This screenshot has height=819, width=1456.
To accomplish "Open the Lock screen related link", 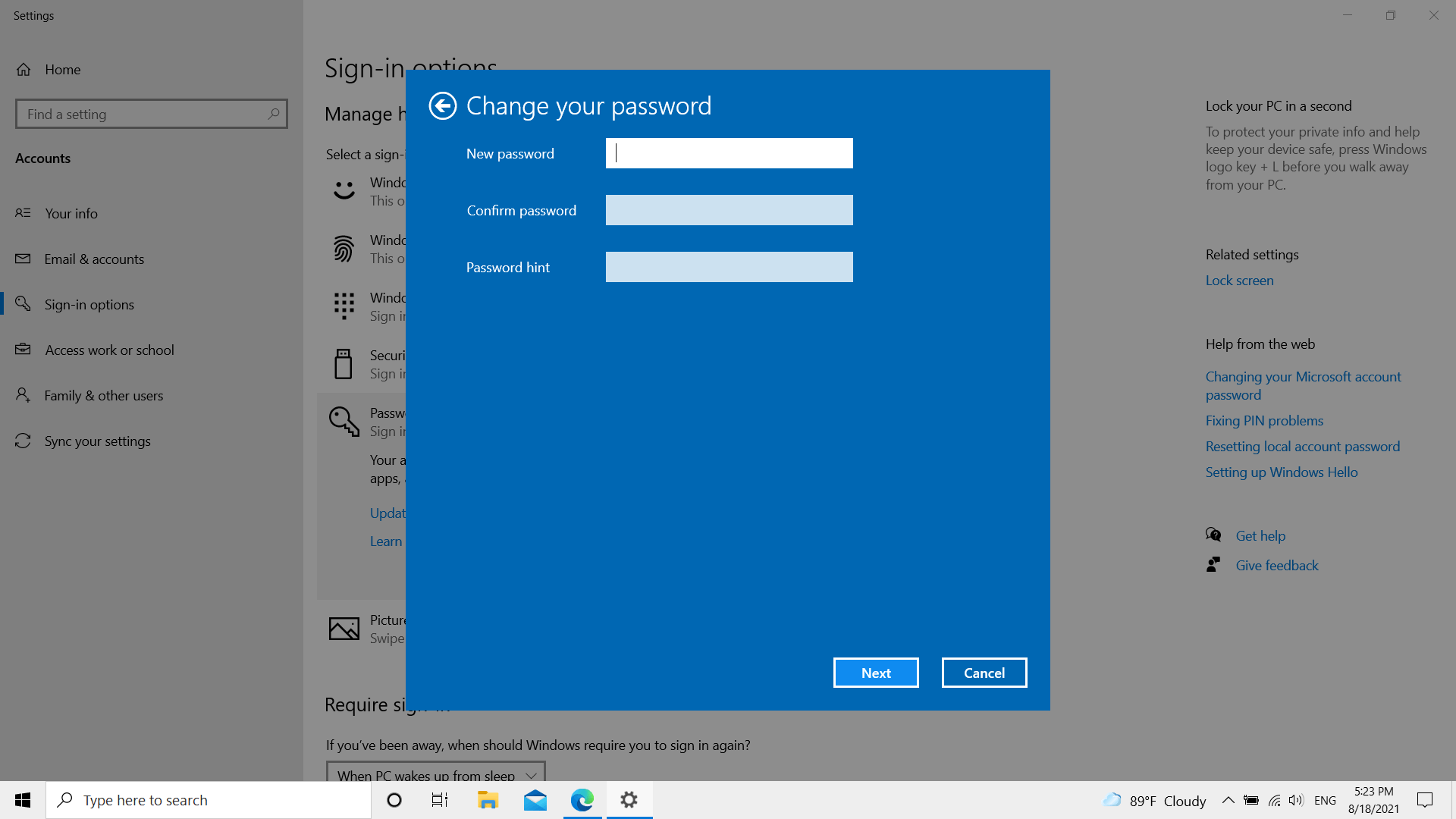I will point(1239,281).
